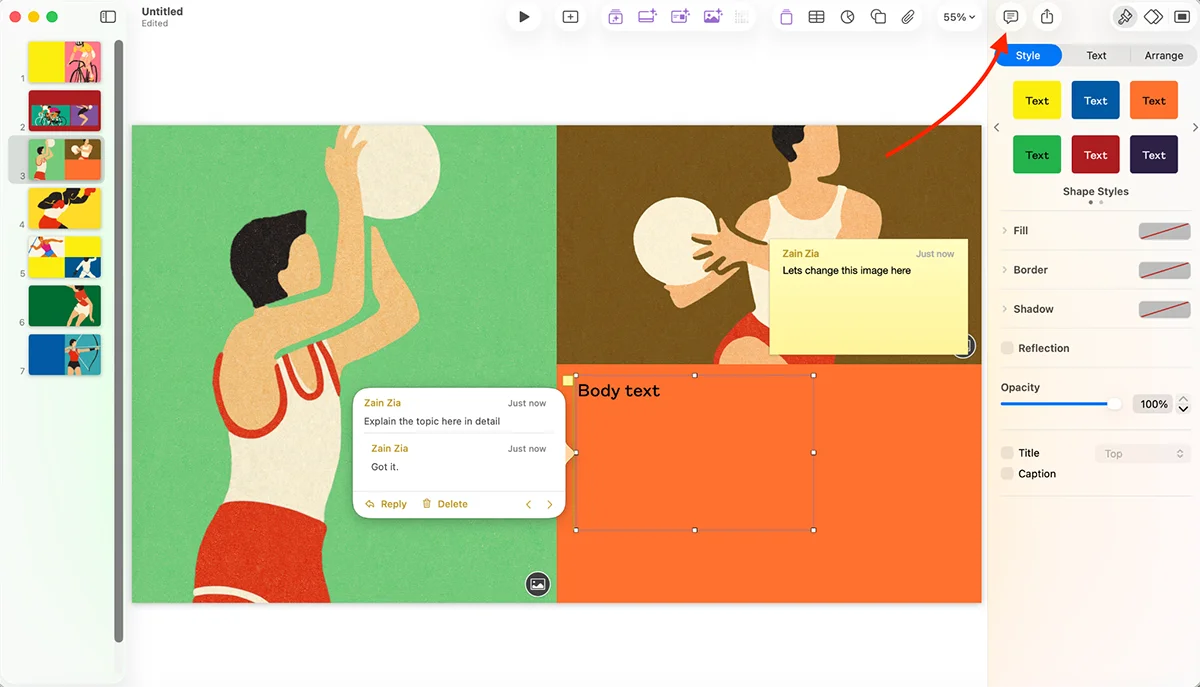Go to the next comment arrow
The height and width of the screenshot is (687, 1200).
pos(550,505)
